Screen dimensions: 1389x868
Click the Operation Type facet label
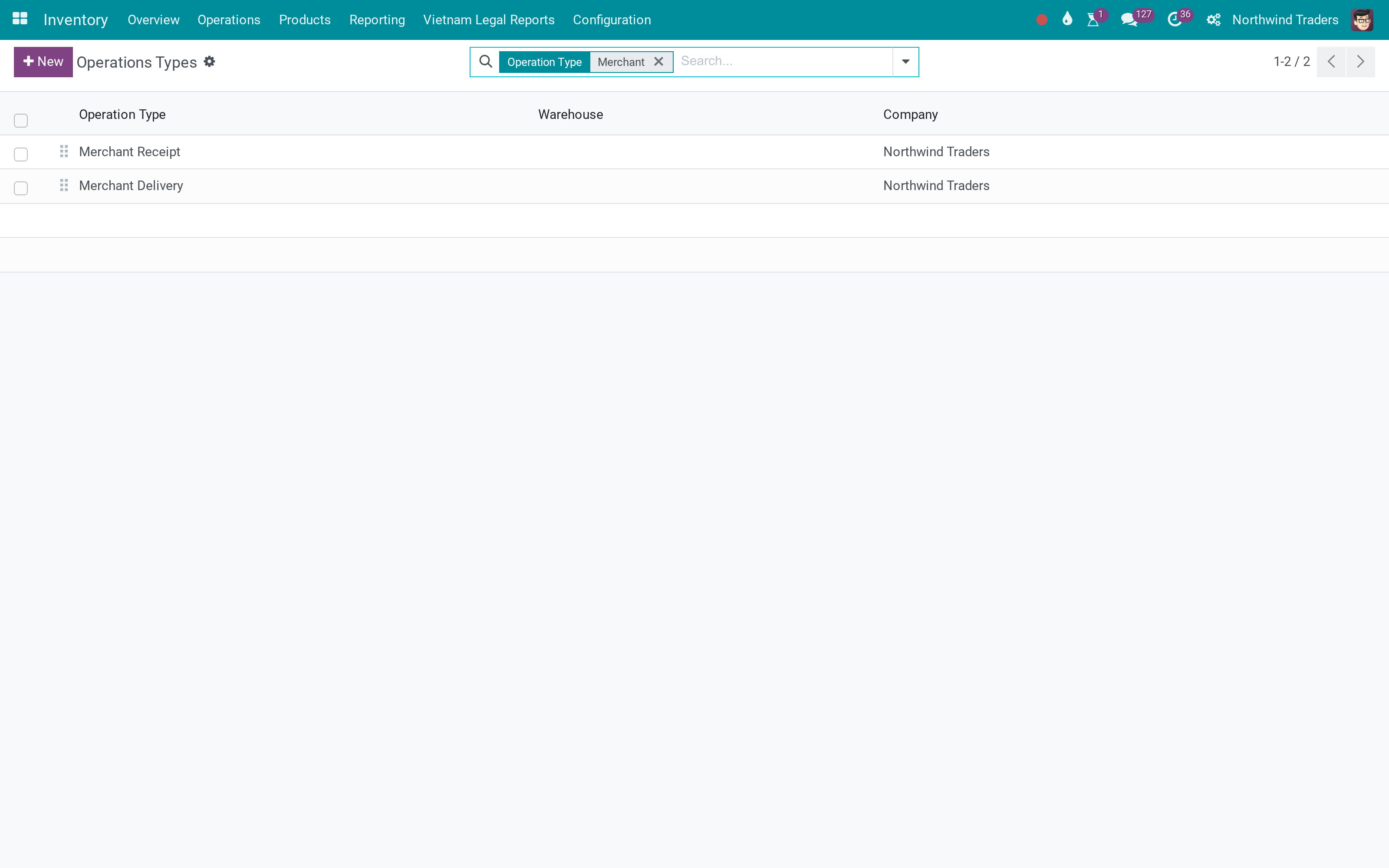pyautogui.click(x=544, y=62)
